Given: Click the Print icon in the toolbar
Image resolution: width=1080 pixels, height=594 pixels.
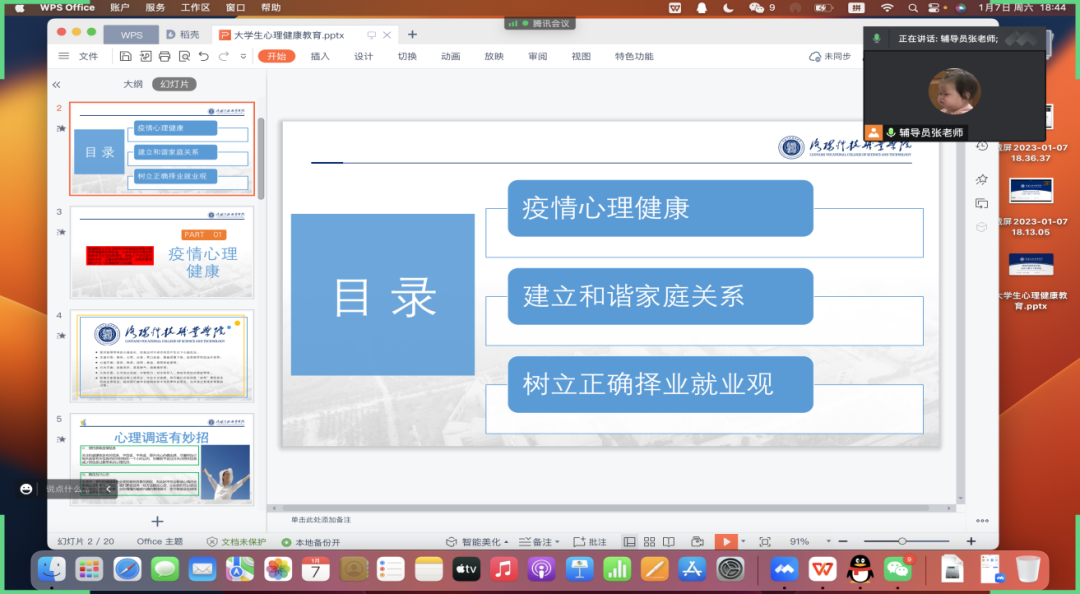Looking at the screenshot, I should point(165,57).
